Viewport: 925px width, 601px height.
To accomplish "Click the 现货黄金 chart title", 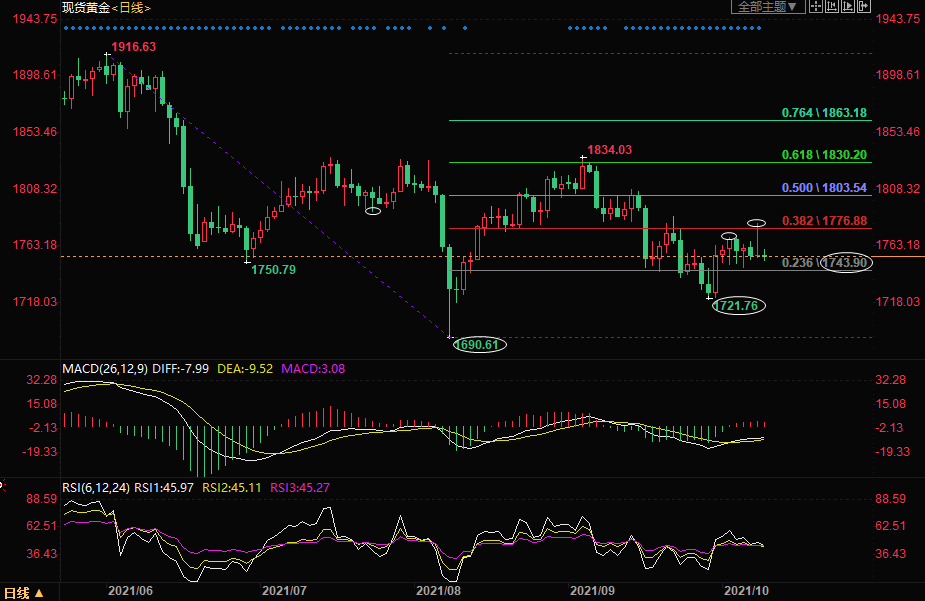I will [x=83, y=7].
